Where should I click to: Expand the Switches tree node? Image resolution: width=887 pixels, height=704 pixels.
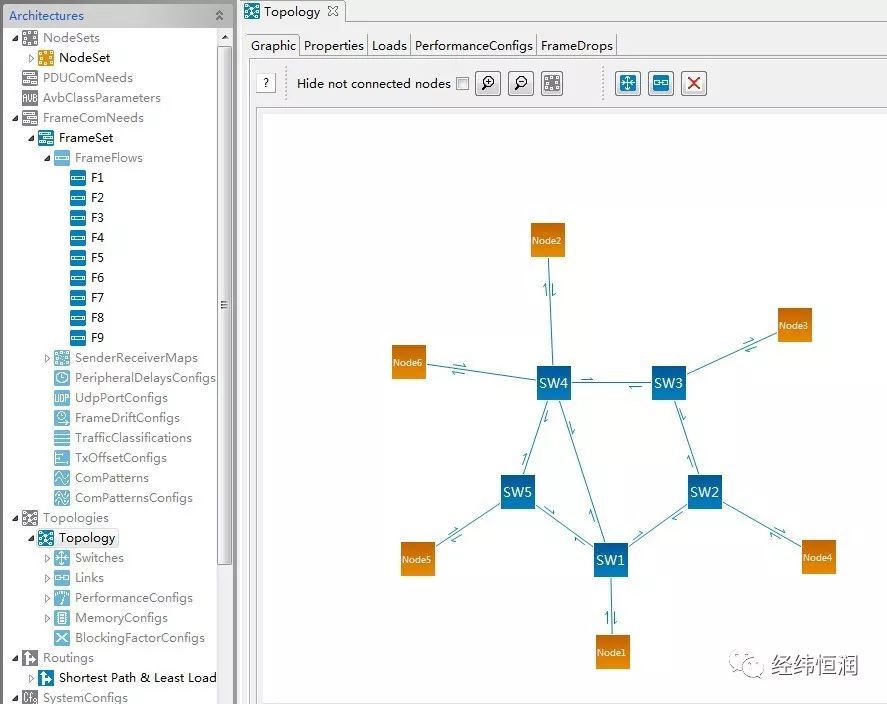tap(47, 558)
